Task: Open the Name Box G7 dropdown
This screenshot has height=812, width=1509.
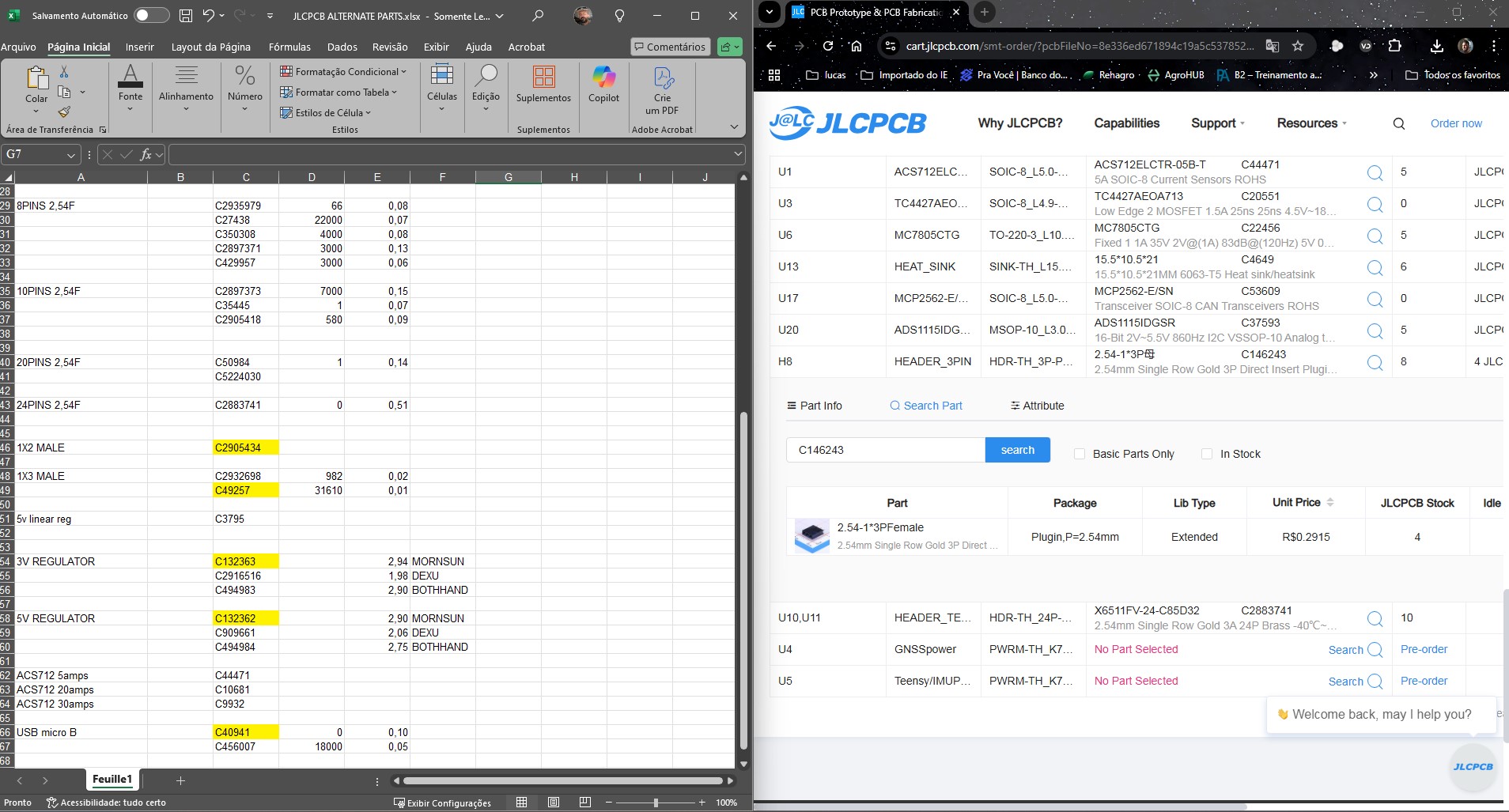Action: pyautogui.click(x=71, y=155)
